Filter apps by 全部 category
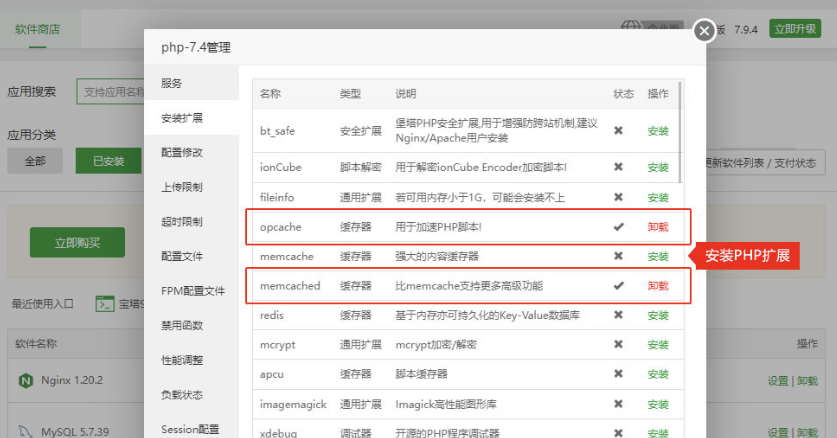The width and height of the screenshot is (837, 438). [x=35, y=161]
